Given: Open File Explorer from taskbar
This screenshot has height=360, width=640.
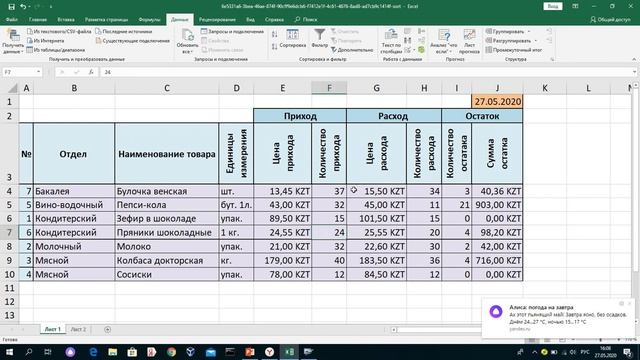Looking at the screenshot, I should 112,352.
